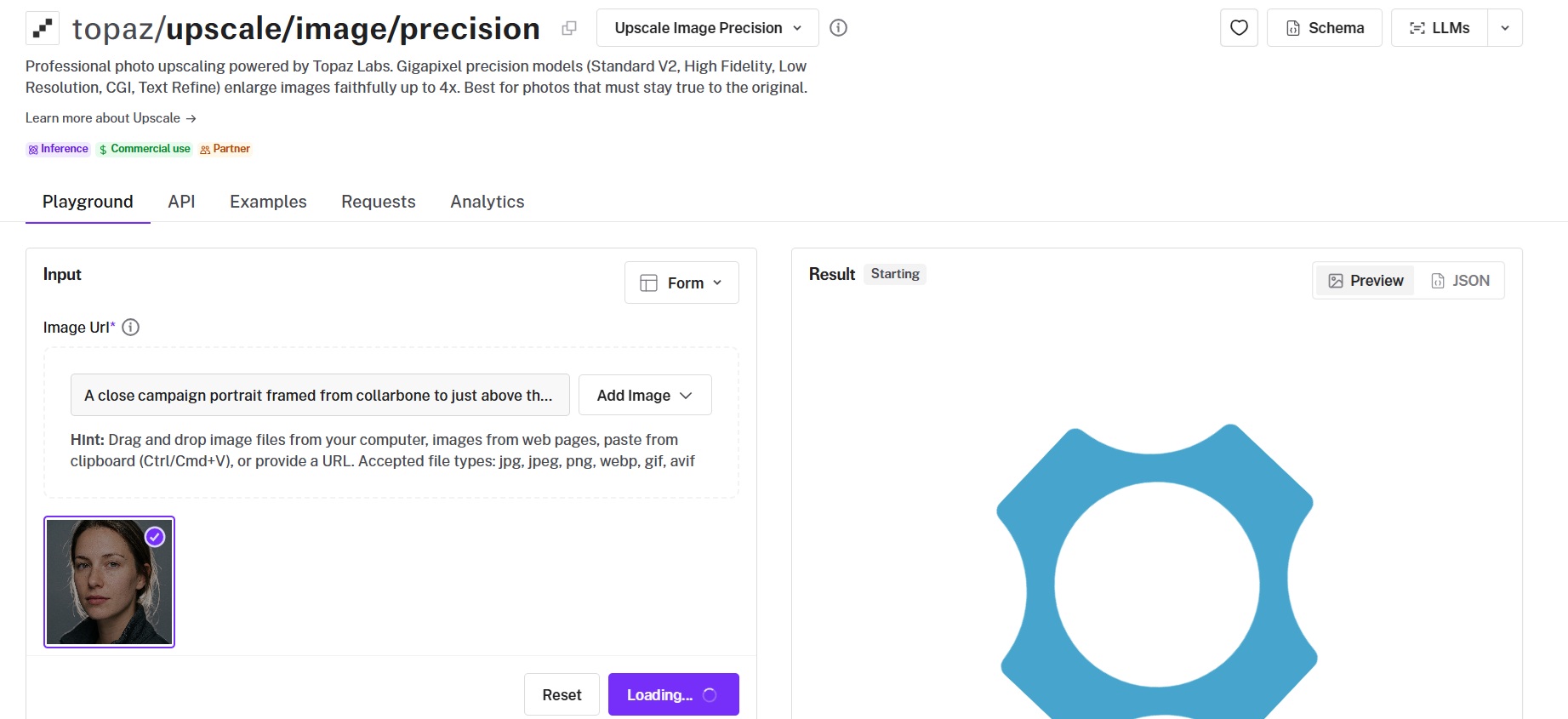
Task: Click the Reset button
Action: click(x=562, y=694)
